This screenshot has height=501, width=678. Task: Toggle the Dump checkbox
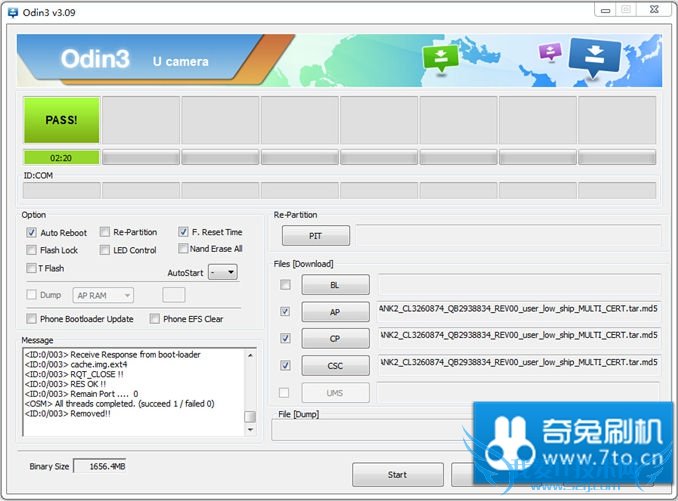tap(31, 295)
